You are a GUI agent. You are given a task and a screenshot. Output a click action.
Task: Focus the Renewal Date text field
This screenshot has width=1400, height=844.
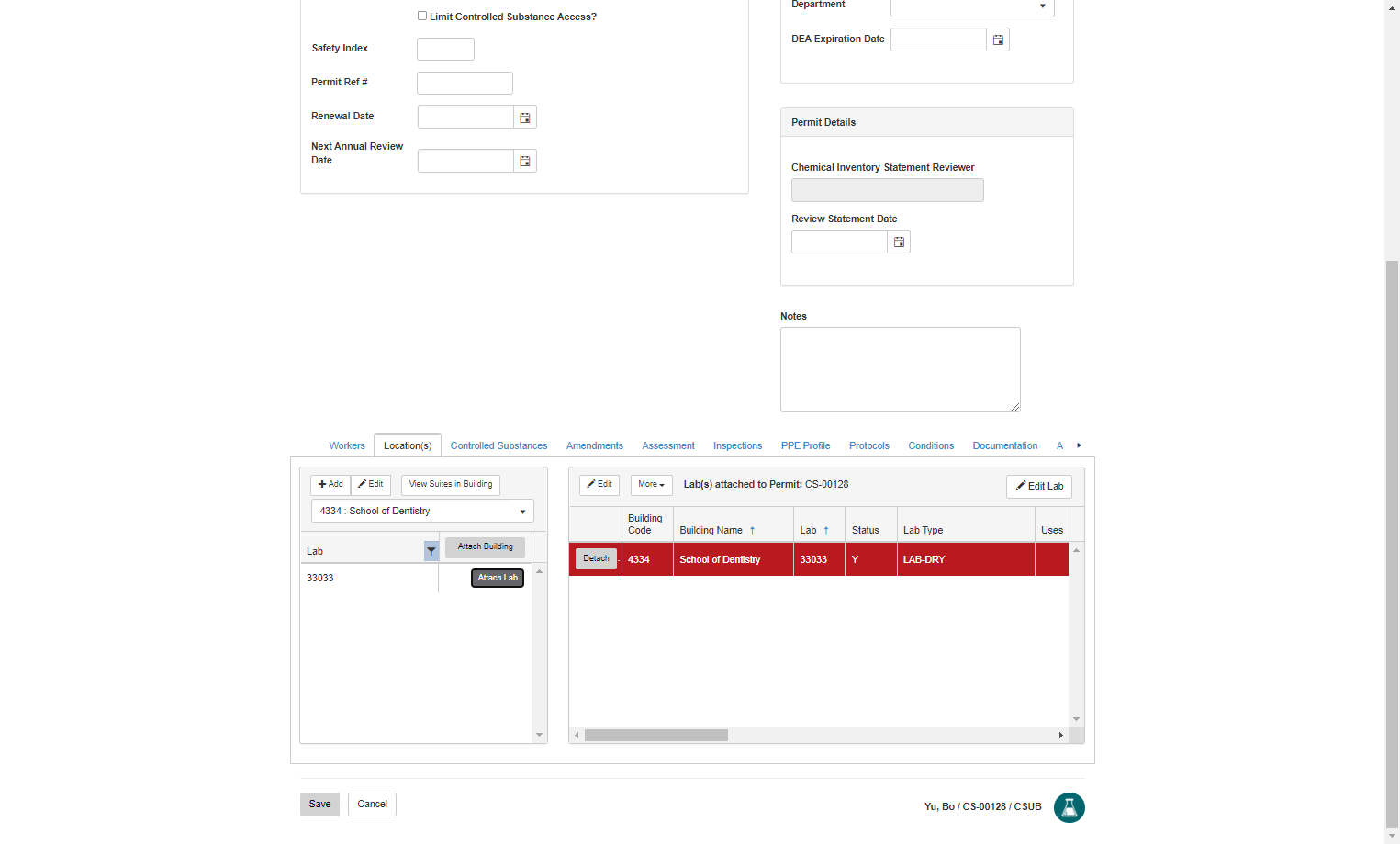465,118
